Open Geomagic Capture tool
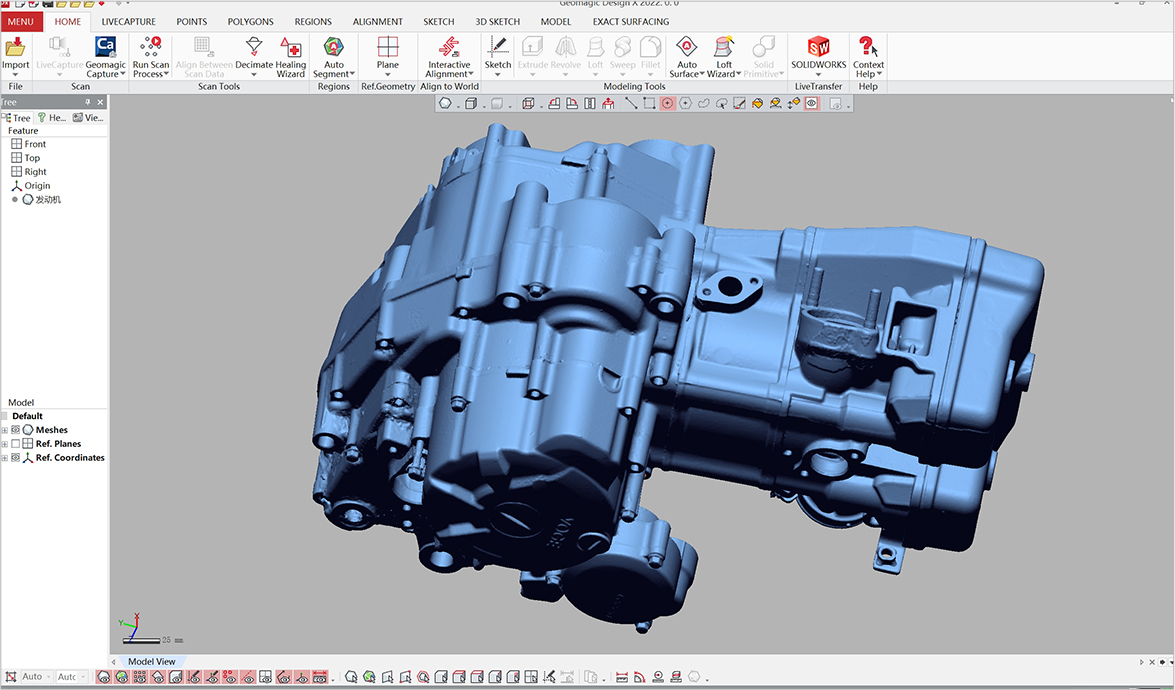 click(x=105, y=48)
